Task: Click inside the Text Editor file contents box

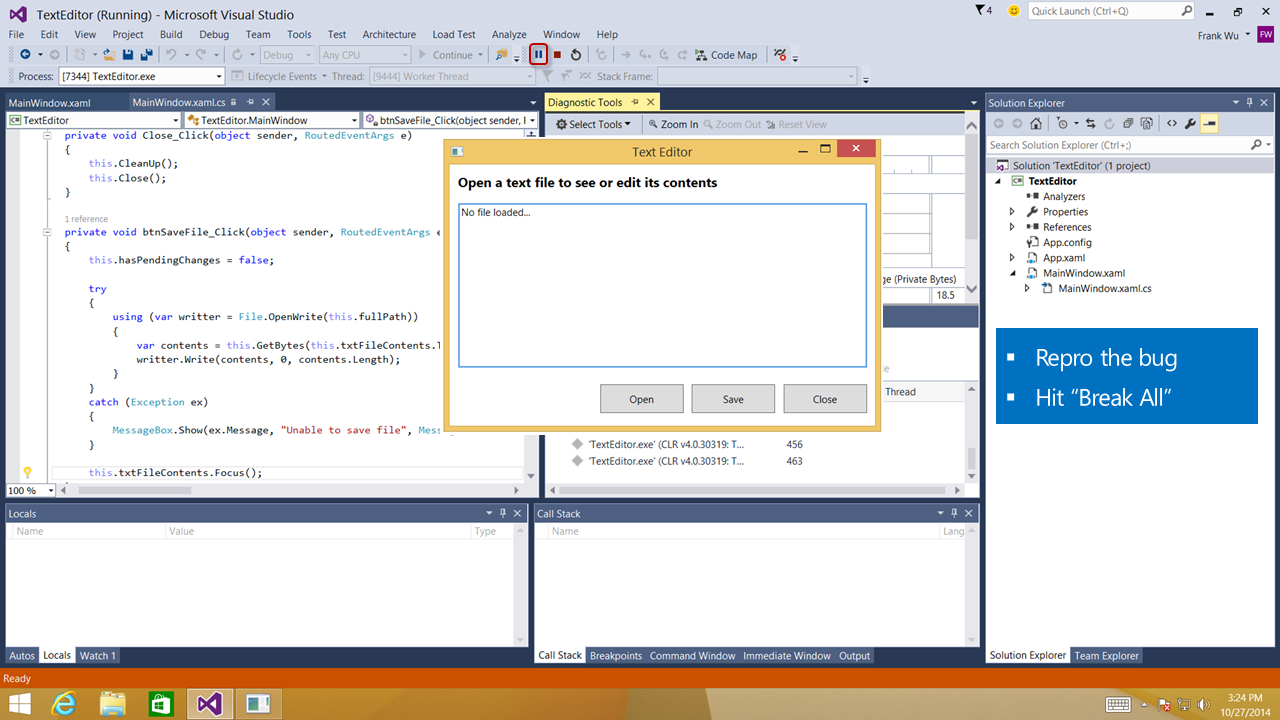Action: [662, 286]
